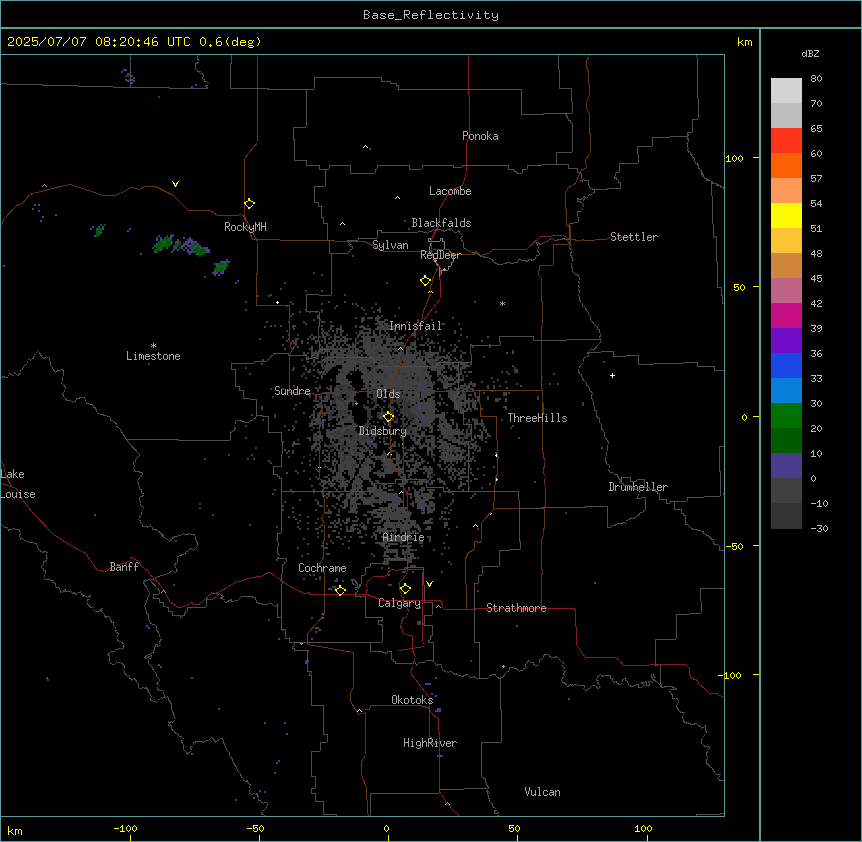Select the white plus marker west of Drumheller
The image size is (862, 842).
612,375
